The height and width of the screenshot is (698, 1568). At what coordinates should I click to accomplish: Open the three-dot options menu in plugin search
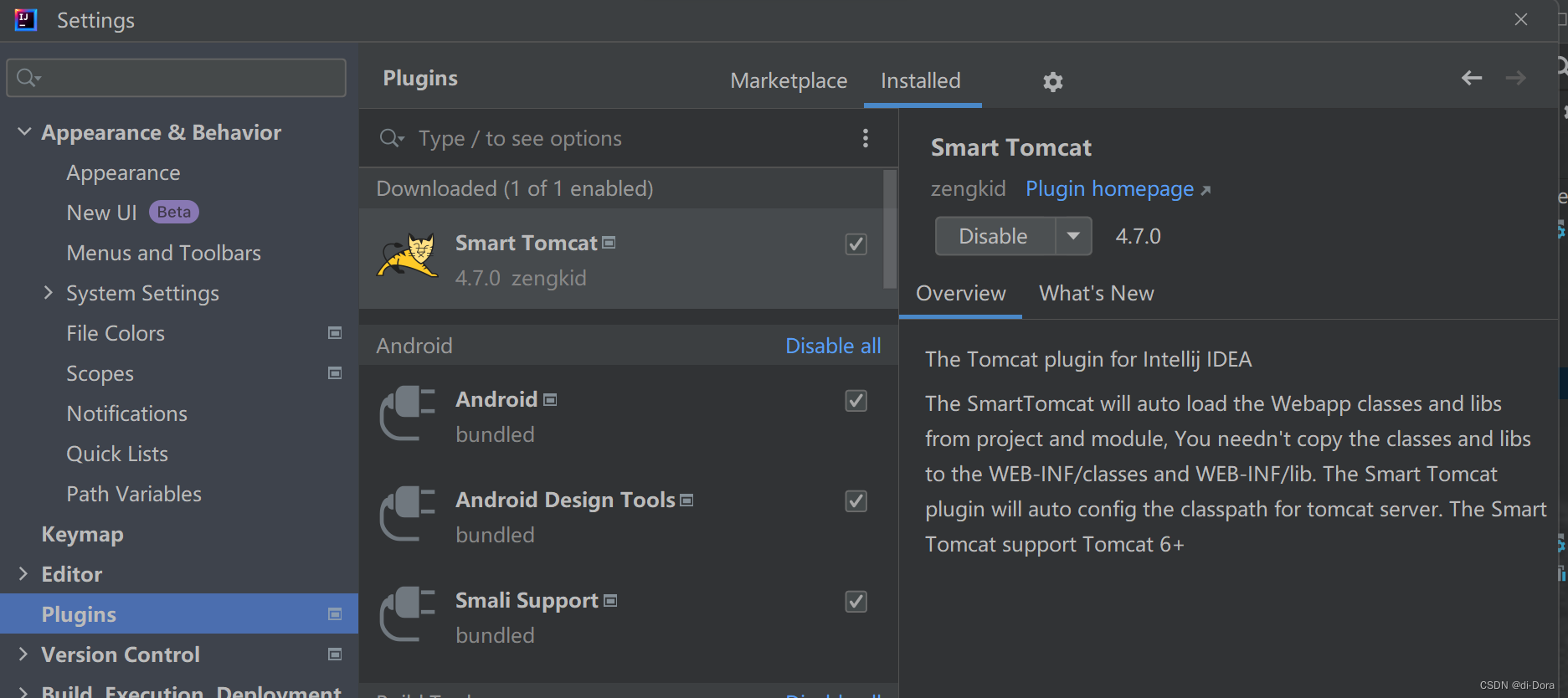[x=866, y=138]
